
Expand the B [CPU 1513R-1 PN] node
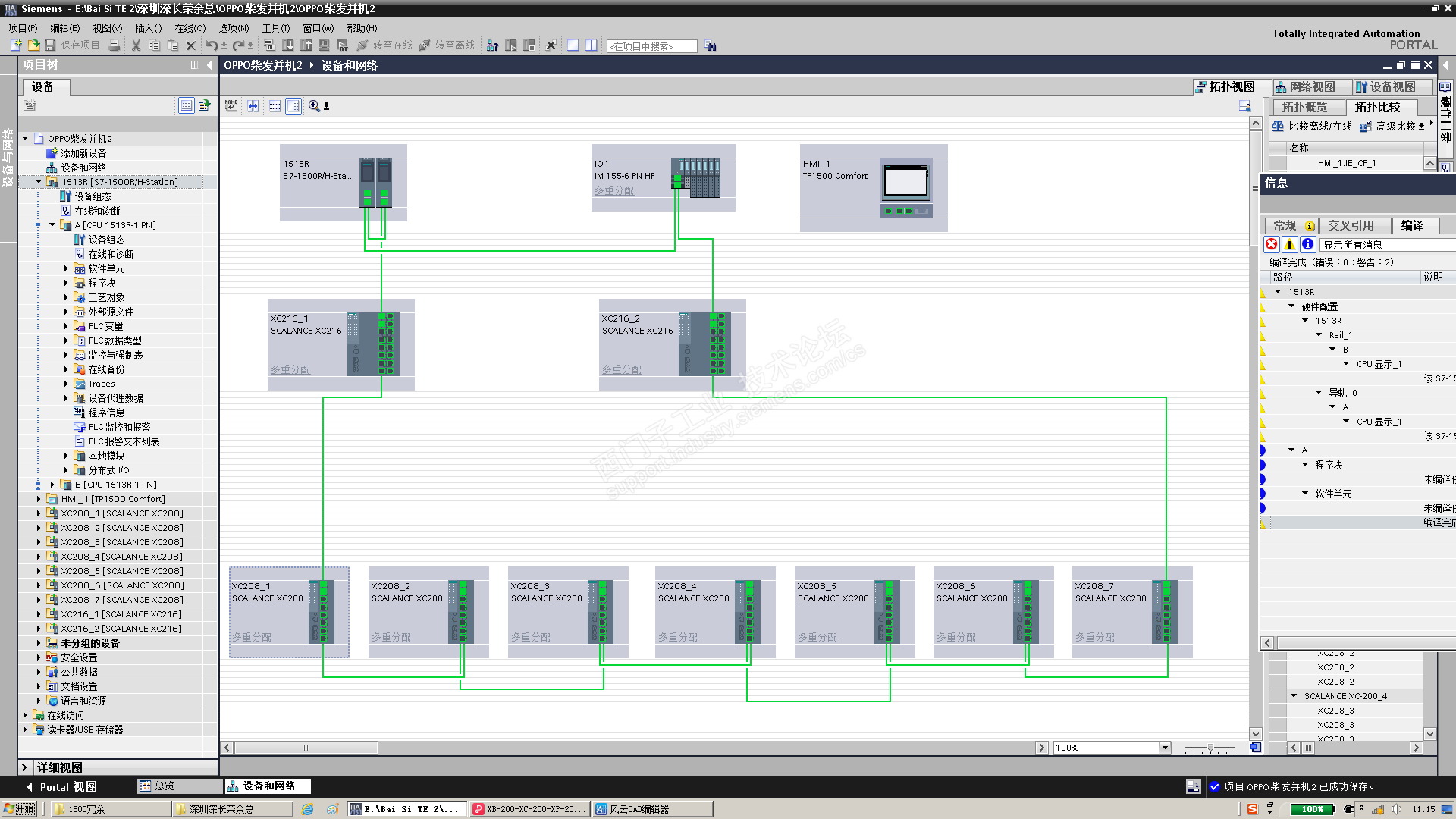[52, 485]
